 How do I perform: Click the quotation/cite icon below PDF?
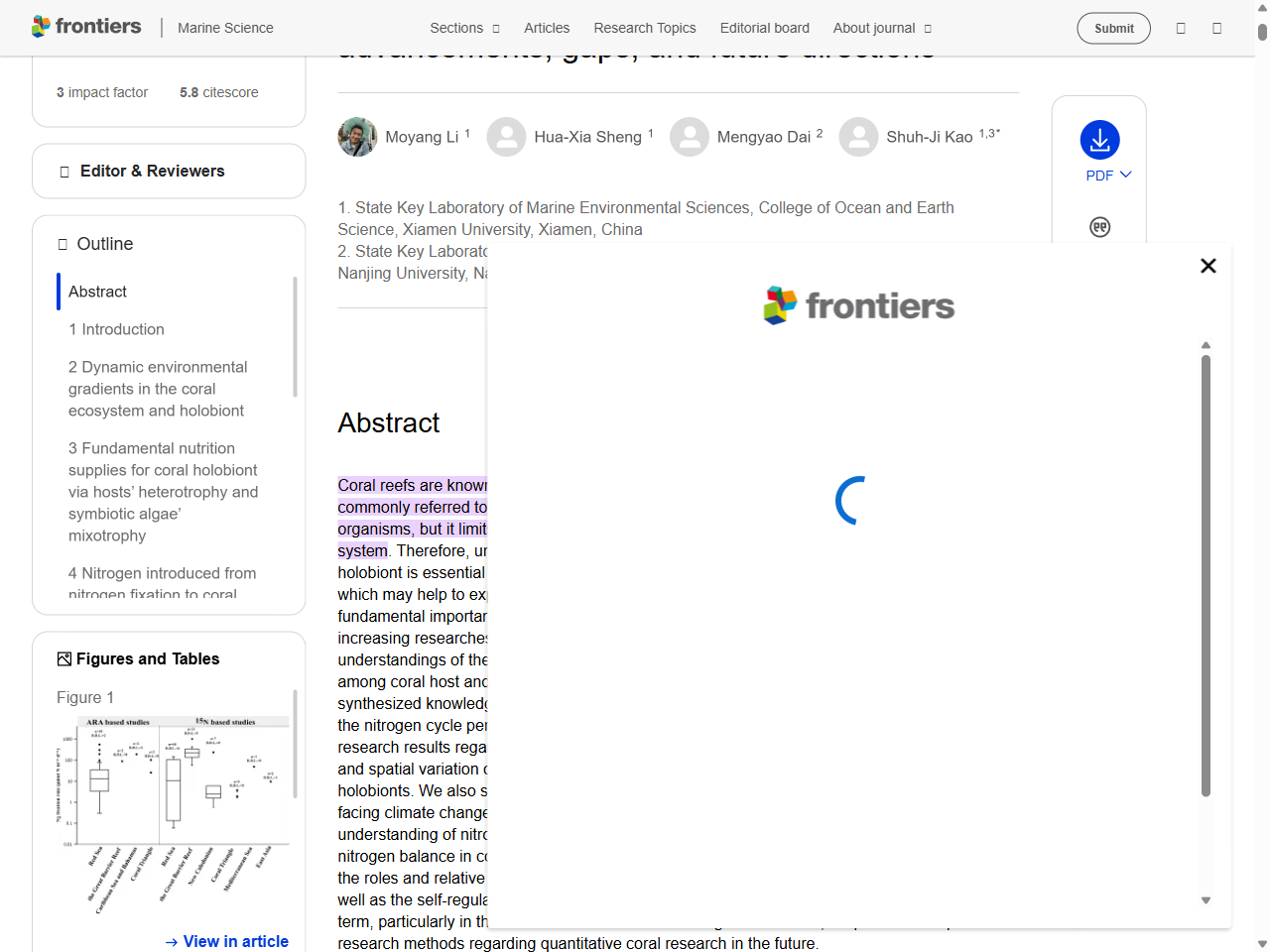coord(1098,226)
